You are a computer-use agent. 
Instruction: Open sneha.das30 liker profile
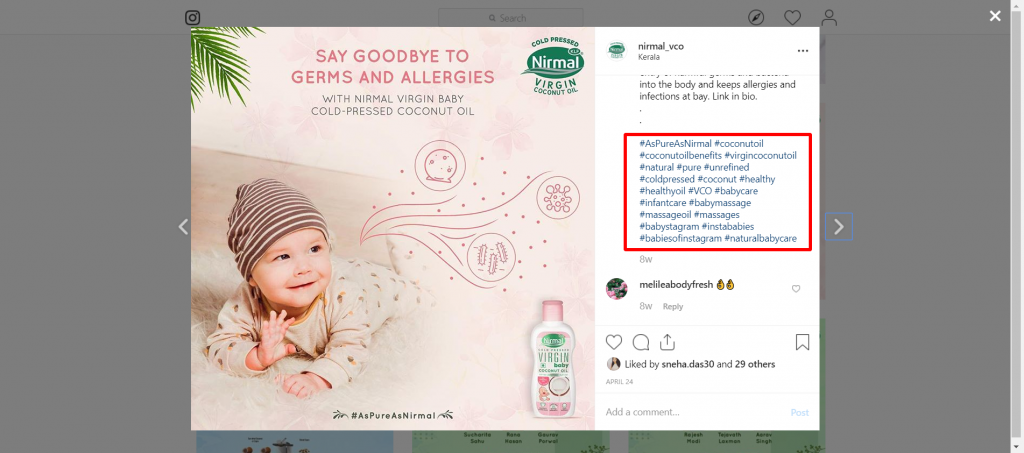tap(686, 364)
